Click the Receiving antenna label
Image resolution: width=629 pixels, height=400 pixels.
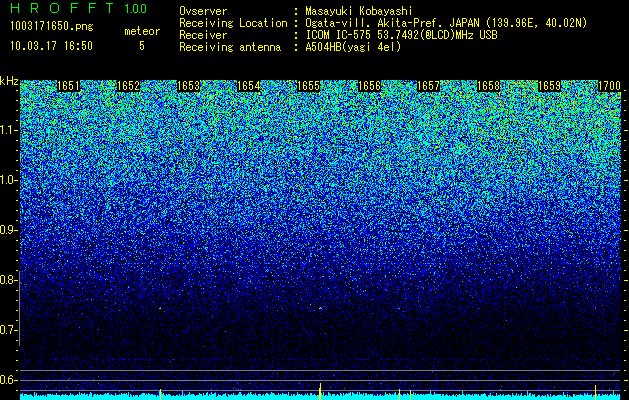[x=230, y=47]
